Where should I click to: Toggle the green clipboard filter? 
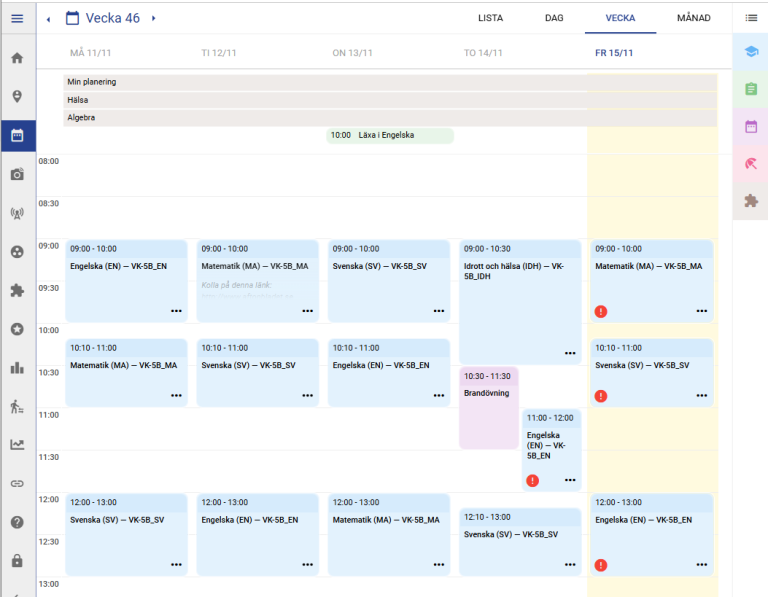[751, 89]
